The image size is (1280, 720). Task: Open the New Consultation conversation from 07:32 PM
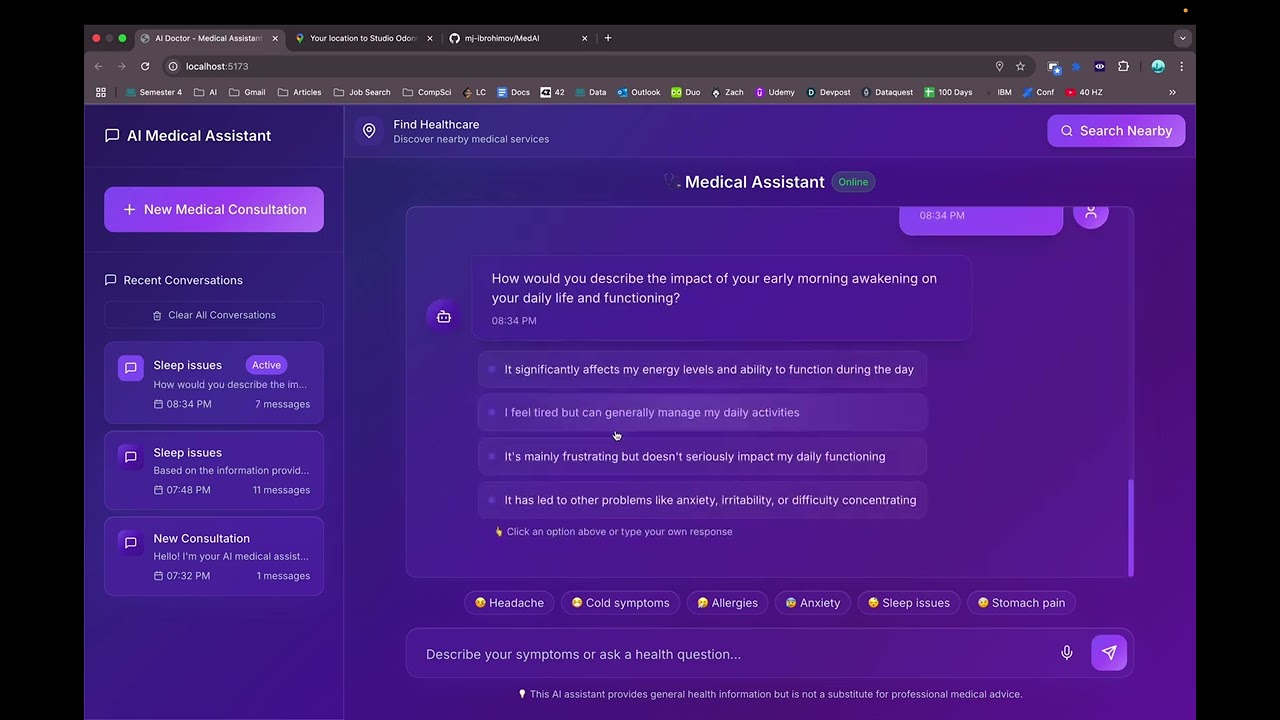pos(214,556)
